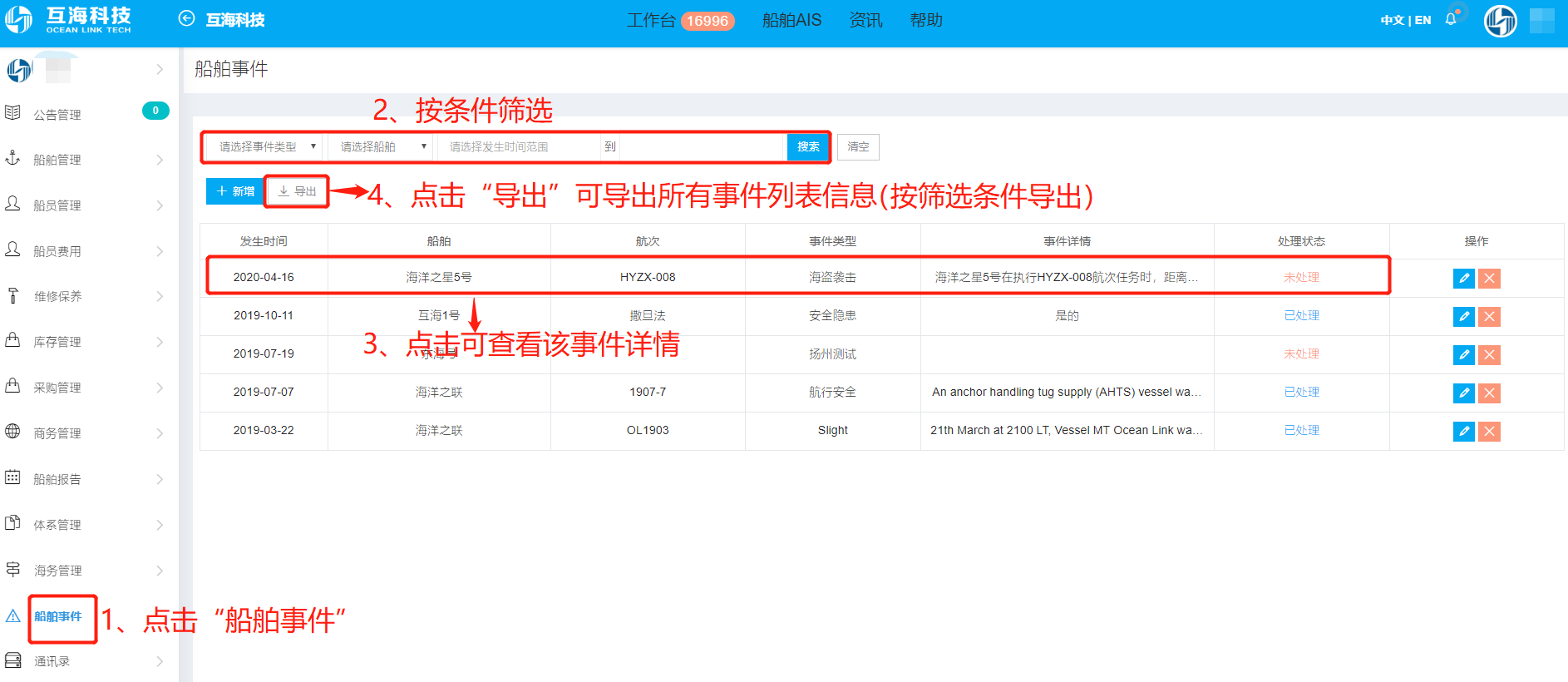Edit the 2019-03-22 OL1903 event

point(1464,432)
